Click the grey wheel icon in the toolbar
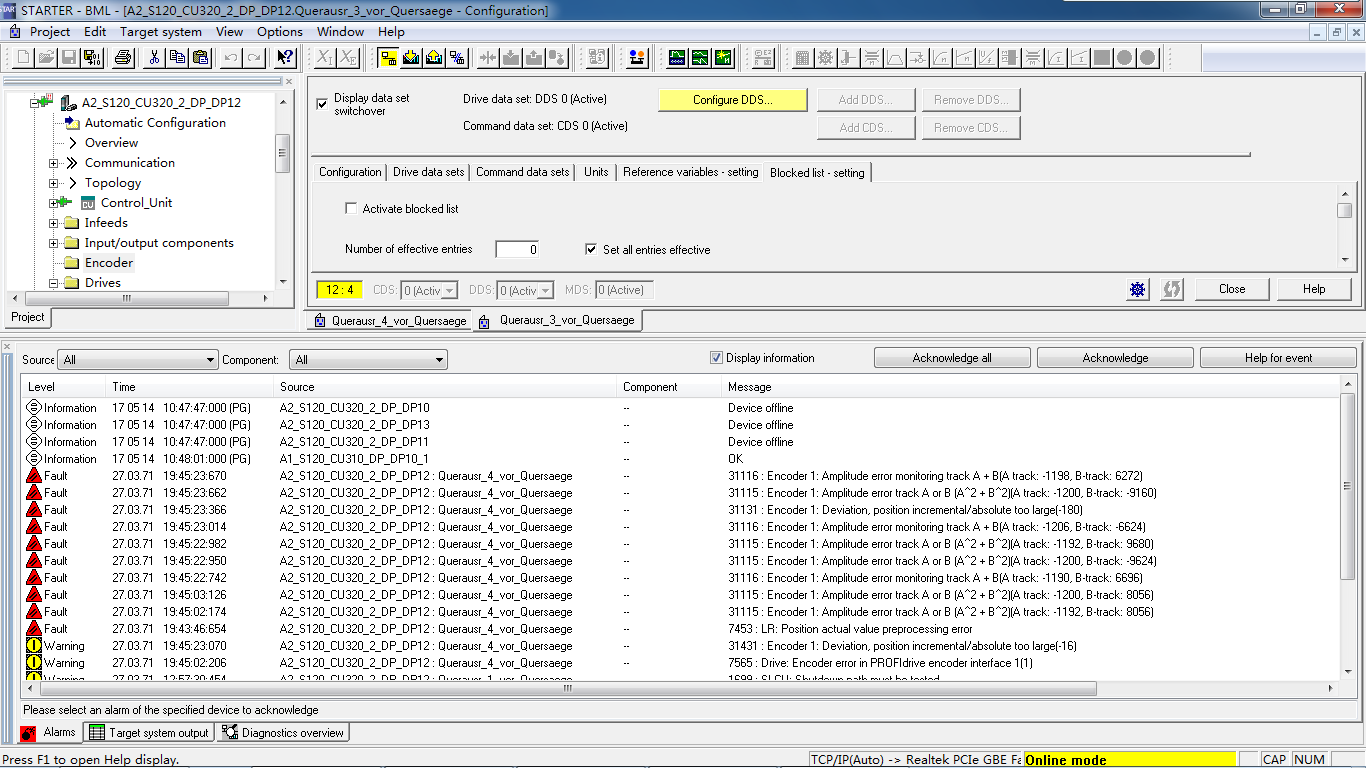Viewport: 1366px width, 768px height. [x=825, y=57]
